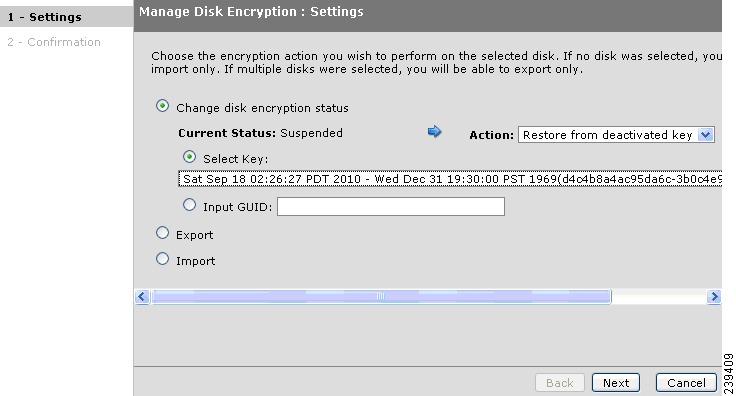Click the Manage Disk Encryption : Settings header
Viewport: 736px width, 396px height.
click(x=251, y=12)
